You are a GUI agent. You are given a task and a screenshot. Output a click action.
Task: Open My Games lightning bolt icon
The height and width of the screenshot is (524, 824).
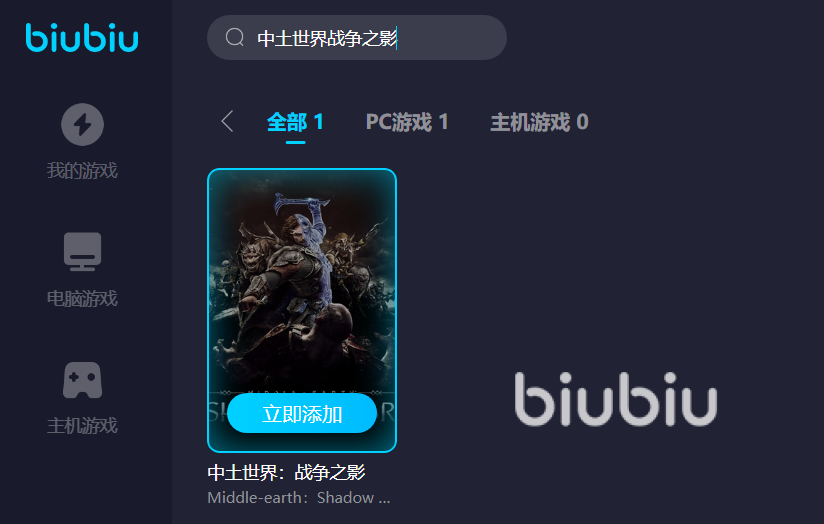[83, 125]
